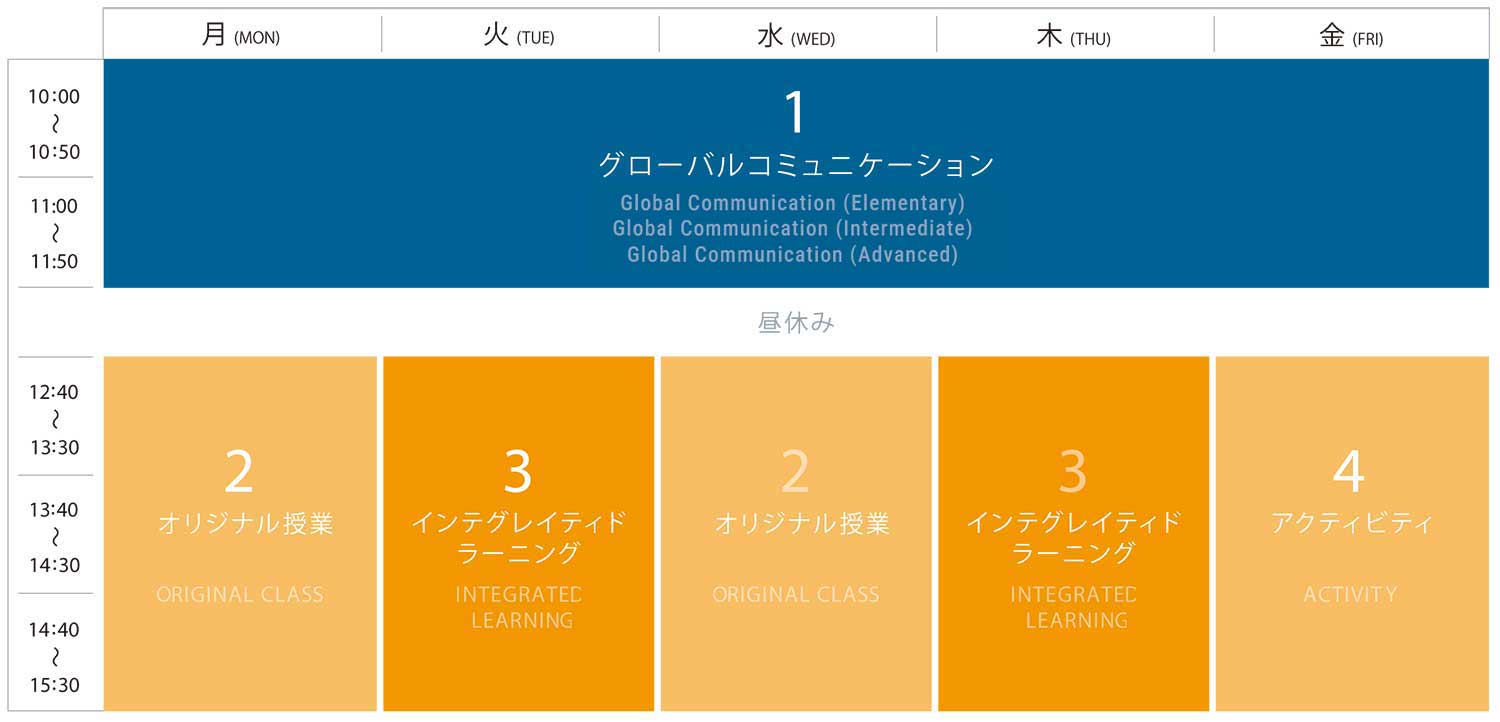1500x722 pixels.
Task: Click Global Communication (Advanced) text
Action: point(793,255)
